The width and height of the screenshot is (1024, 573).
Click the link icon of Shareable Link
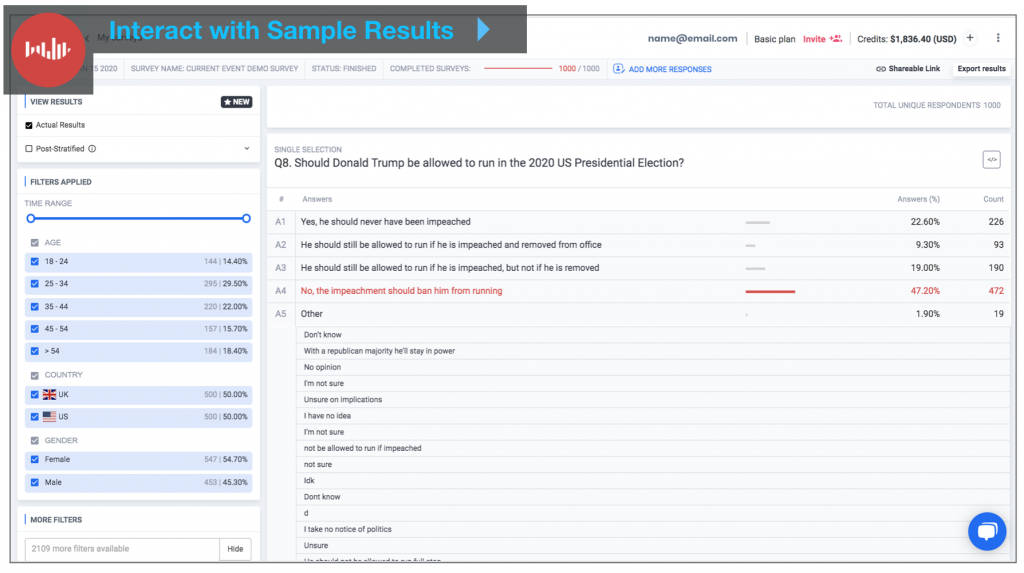(x=880, y=69)
